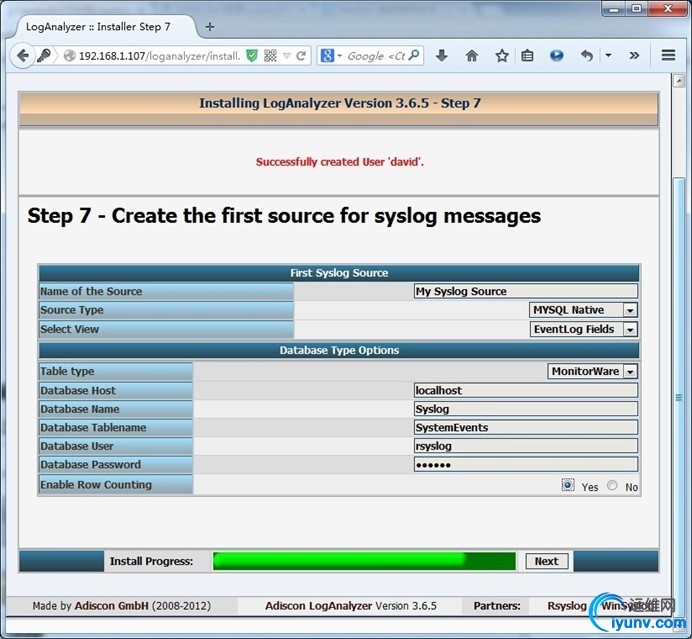The width and height of the screenshot is (692, 639).
Task: Open a new browser tab with plus
Action: 210,27
